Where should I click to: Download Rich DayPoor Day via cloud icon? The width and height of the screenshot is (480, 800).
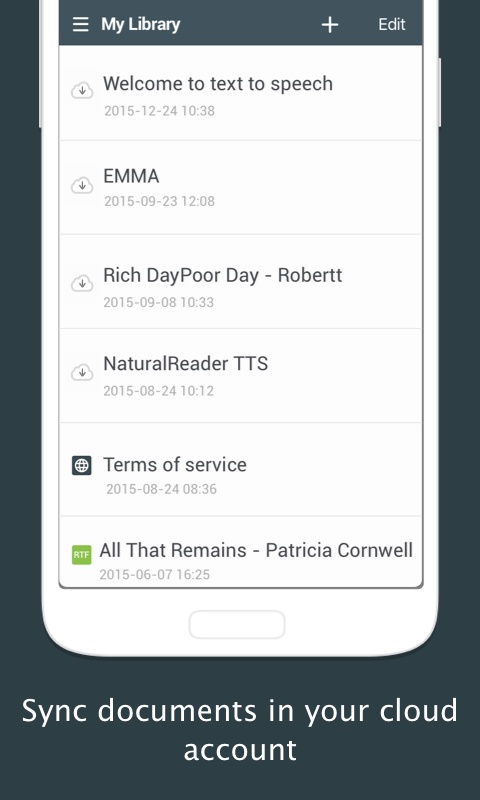pos(82,283)
